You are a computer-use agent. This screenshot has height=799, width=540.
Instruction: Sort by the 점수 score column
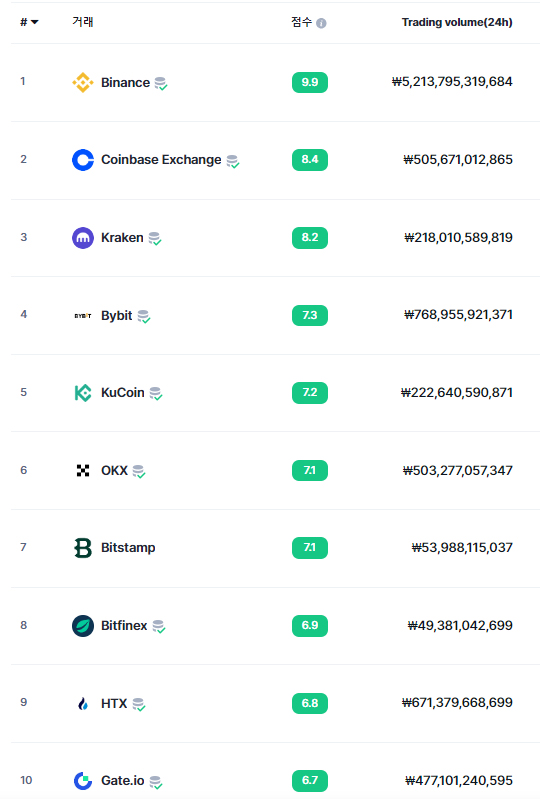(x=301, y=22)
